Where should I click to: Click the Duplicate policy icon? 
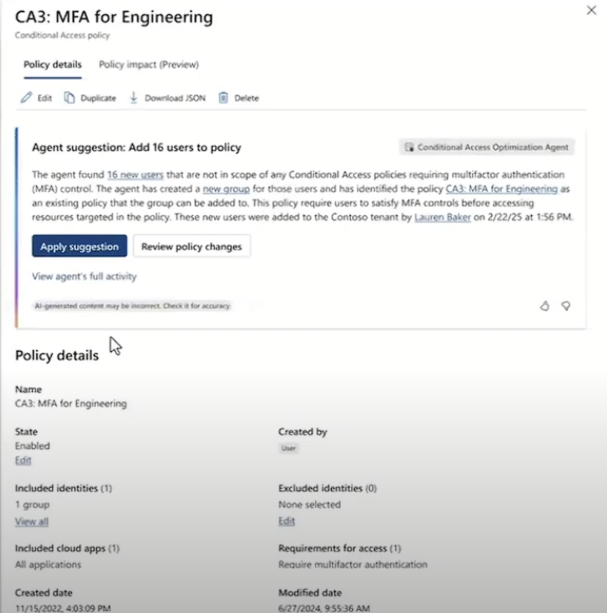(70, 98)
